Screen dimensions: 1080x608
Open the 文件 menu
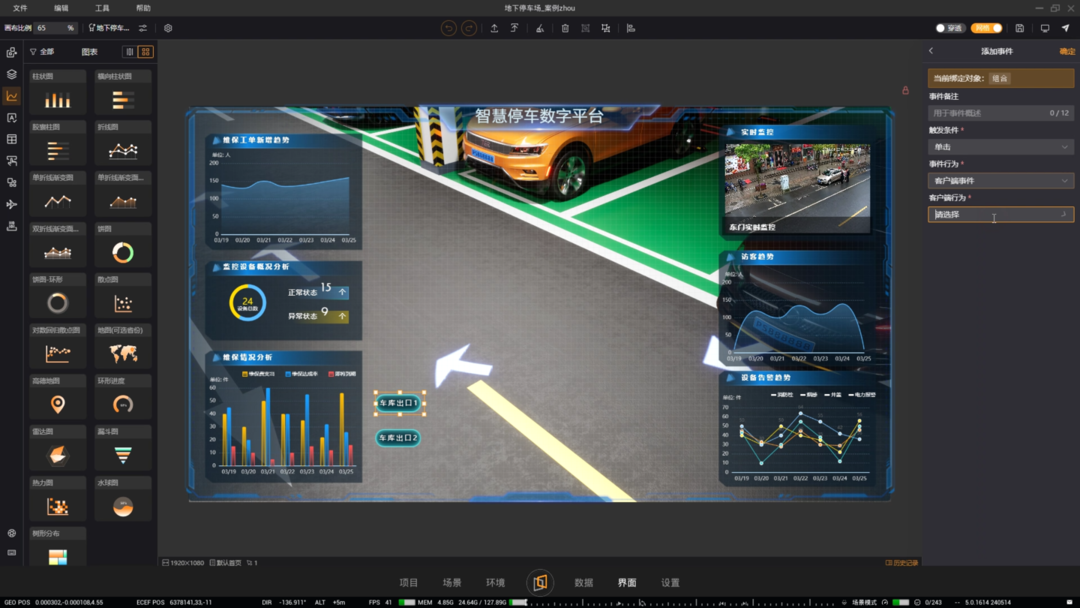click(x=20, y=8)
